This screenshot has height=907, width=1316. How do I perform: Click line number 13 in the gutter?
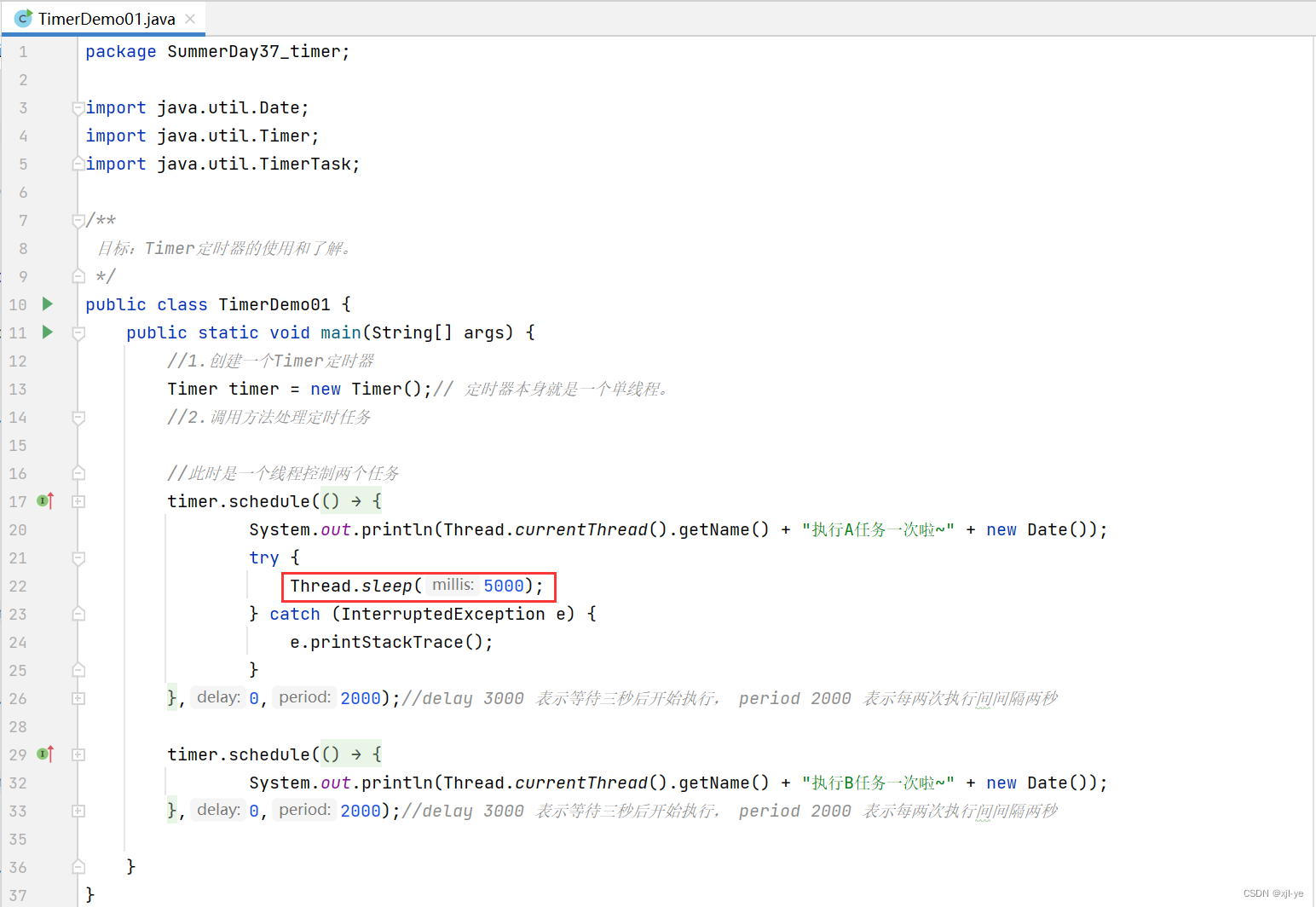18,389
